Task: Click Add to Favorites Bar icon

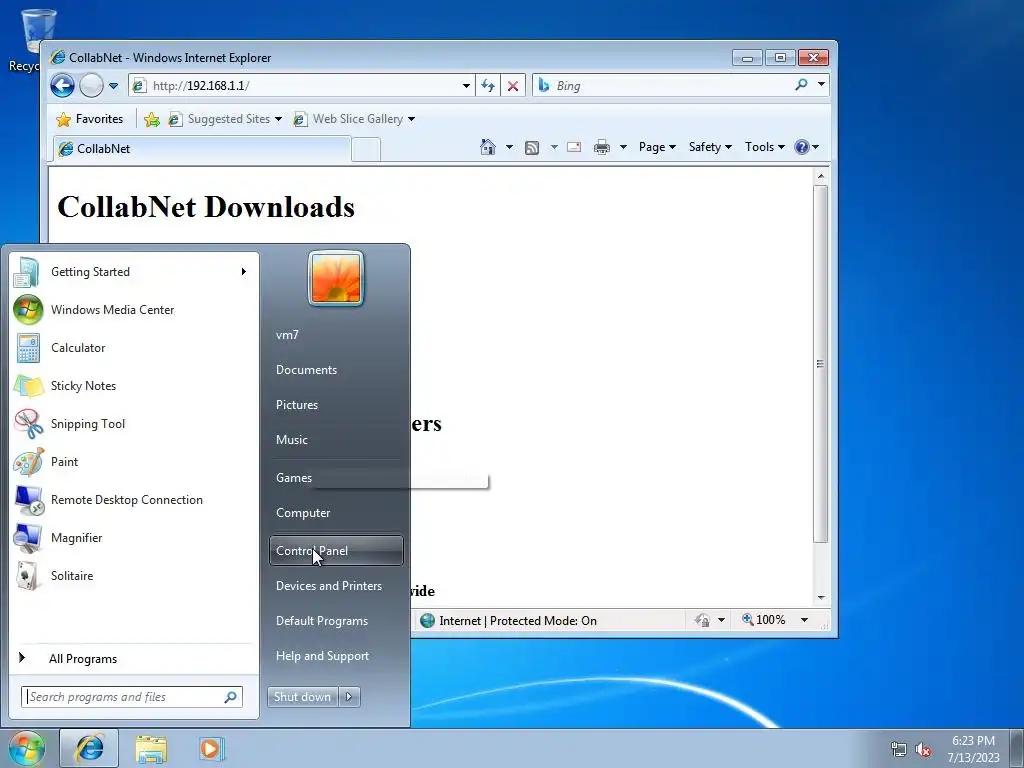Action: tap(152, 119)
